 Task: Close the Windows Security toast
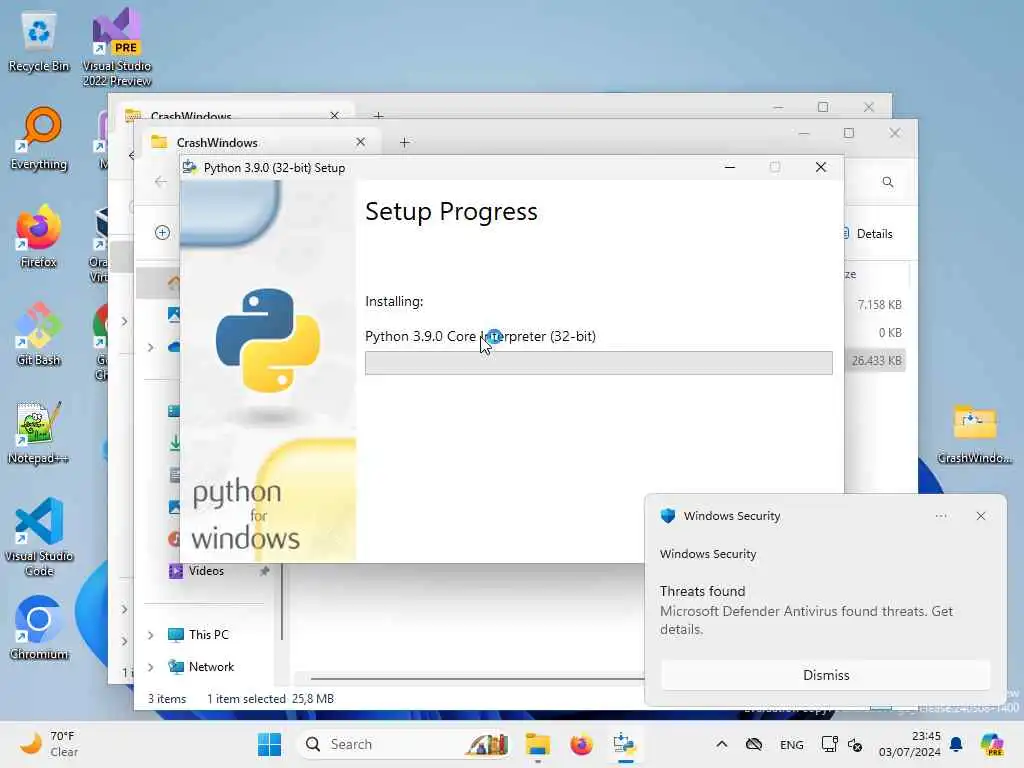tap(981, 516)
